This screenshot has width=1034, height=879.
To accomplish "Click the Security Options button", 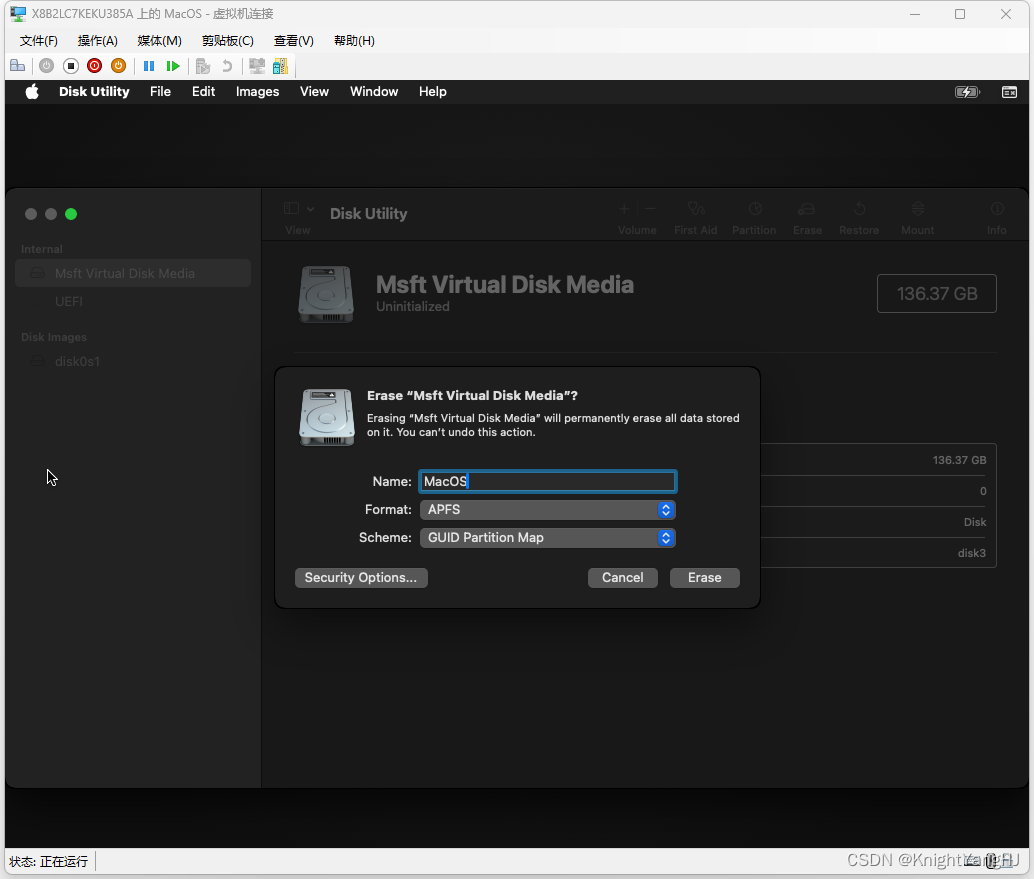I will pyautogui.click(x=361, y=578).
